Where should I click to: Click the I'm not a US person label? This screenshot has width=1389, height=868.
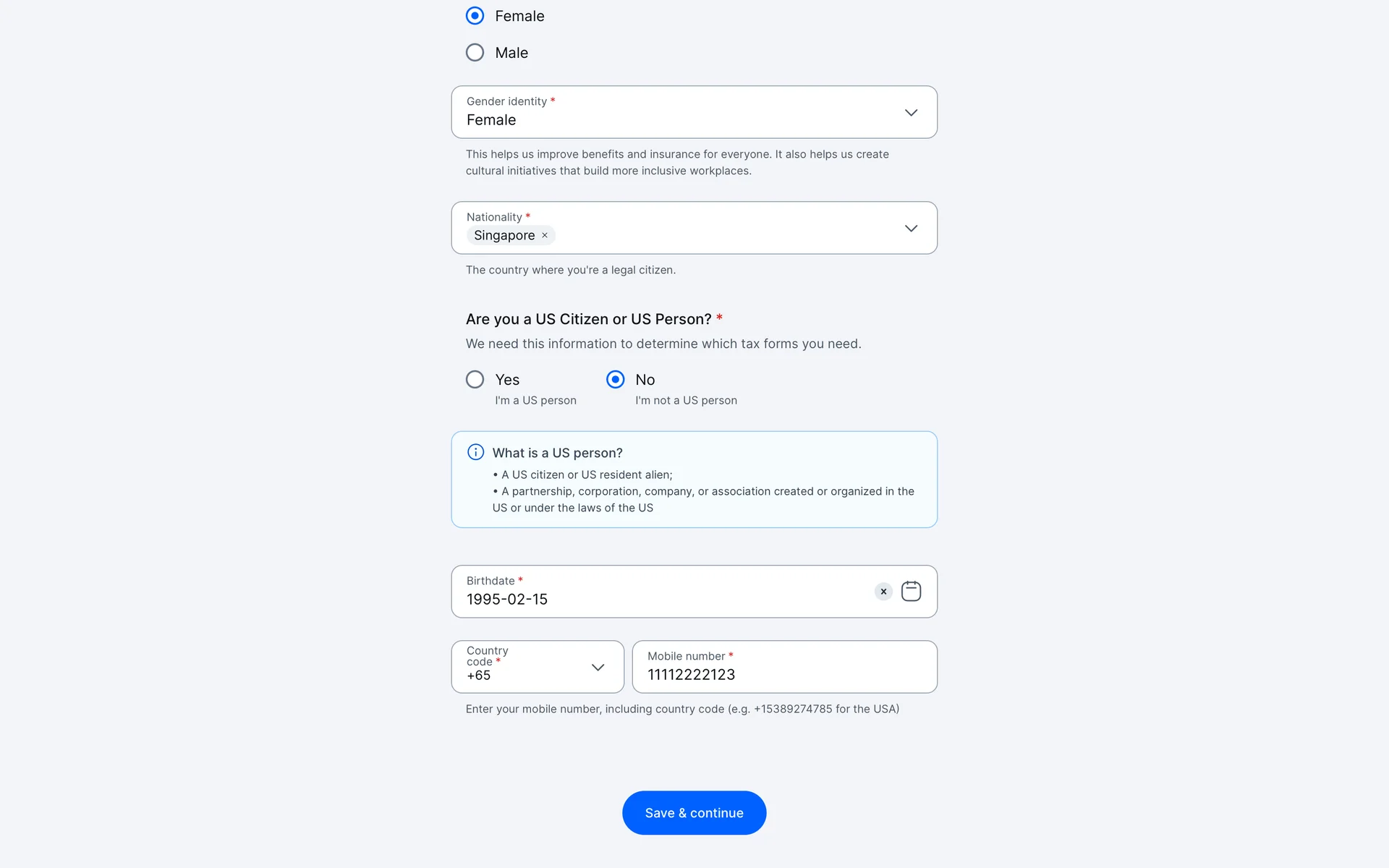coord(686,400)
